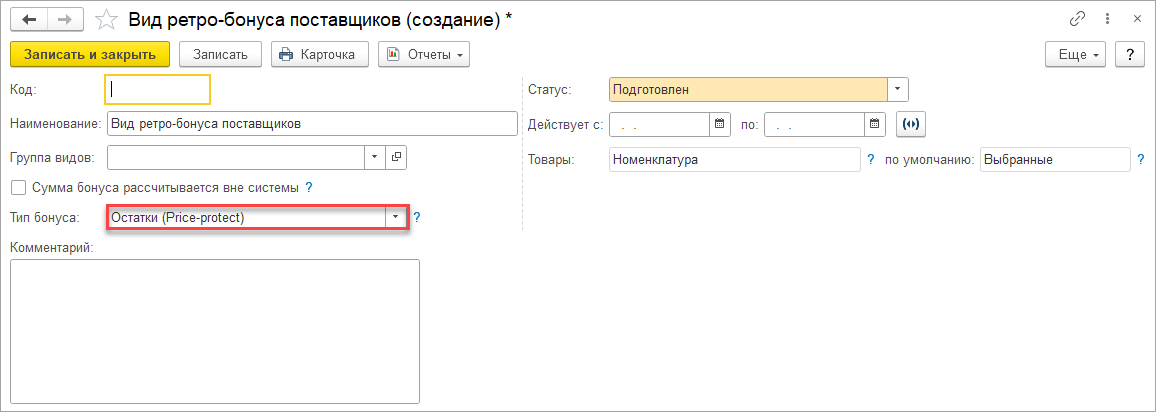This screenshot has width=1156, height=412.
Task: Click the period selection button beside dates
Action: pyautogui.click(x=910, y=124)
